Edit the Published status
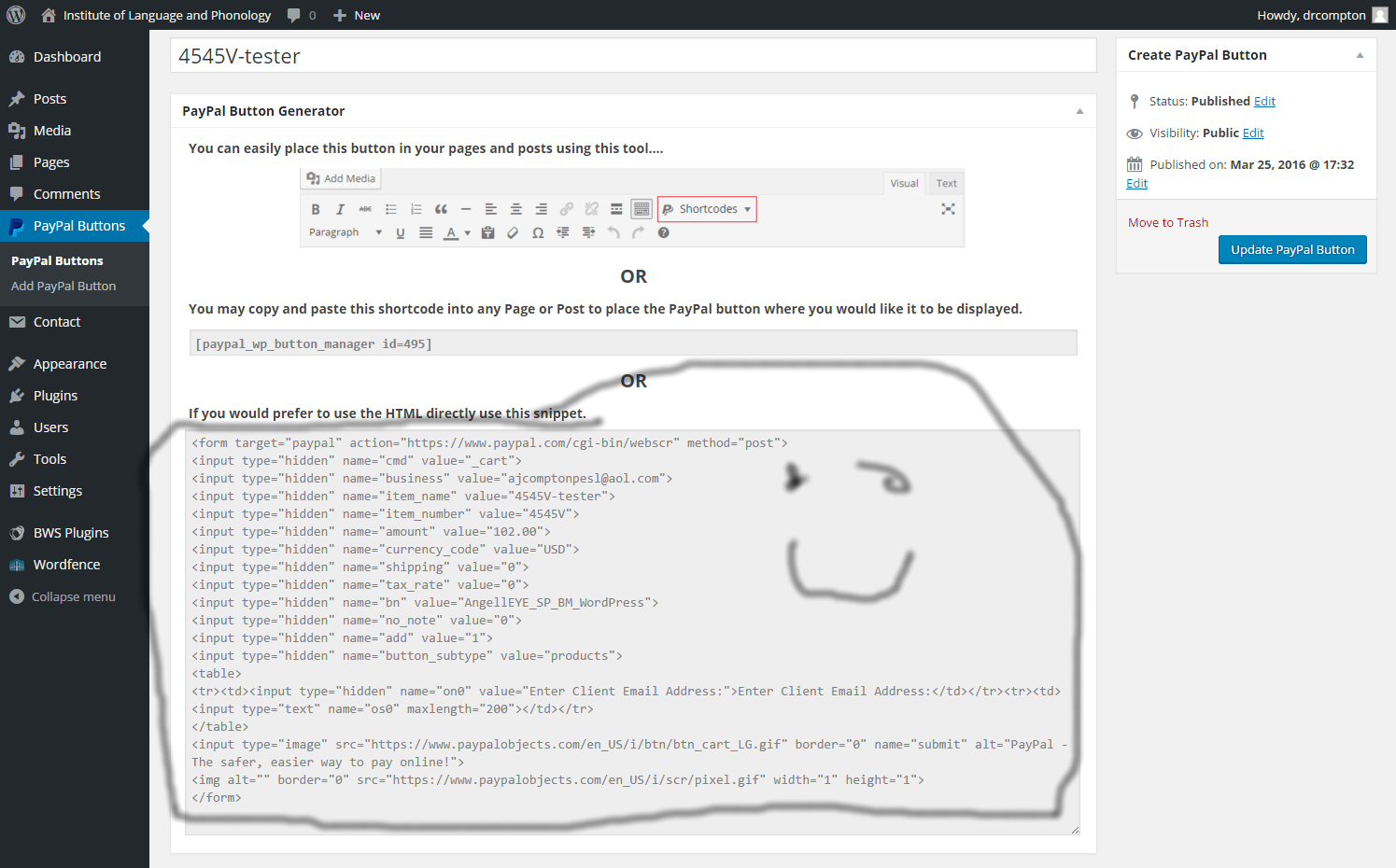Viewport: 1396px width, 868px height. click(x=1264, y=101)
